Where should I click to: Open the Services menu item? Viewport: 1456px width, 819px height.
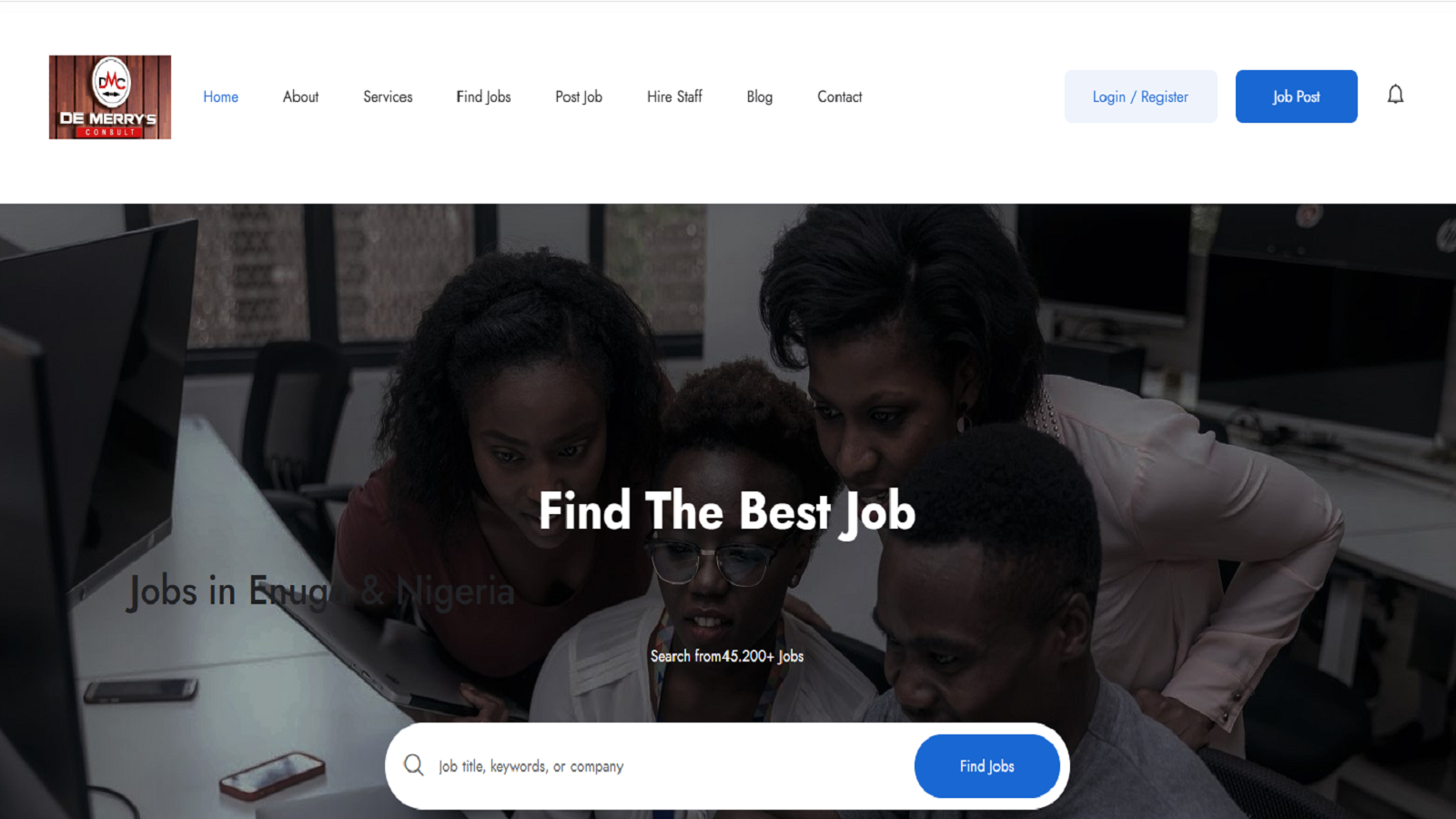[x=388, y=96]
